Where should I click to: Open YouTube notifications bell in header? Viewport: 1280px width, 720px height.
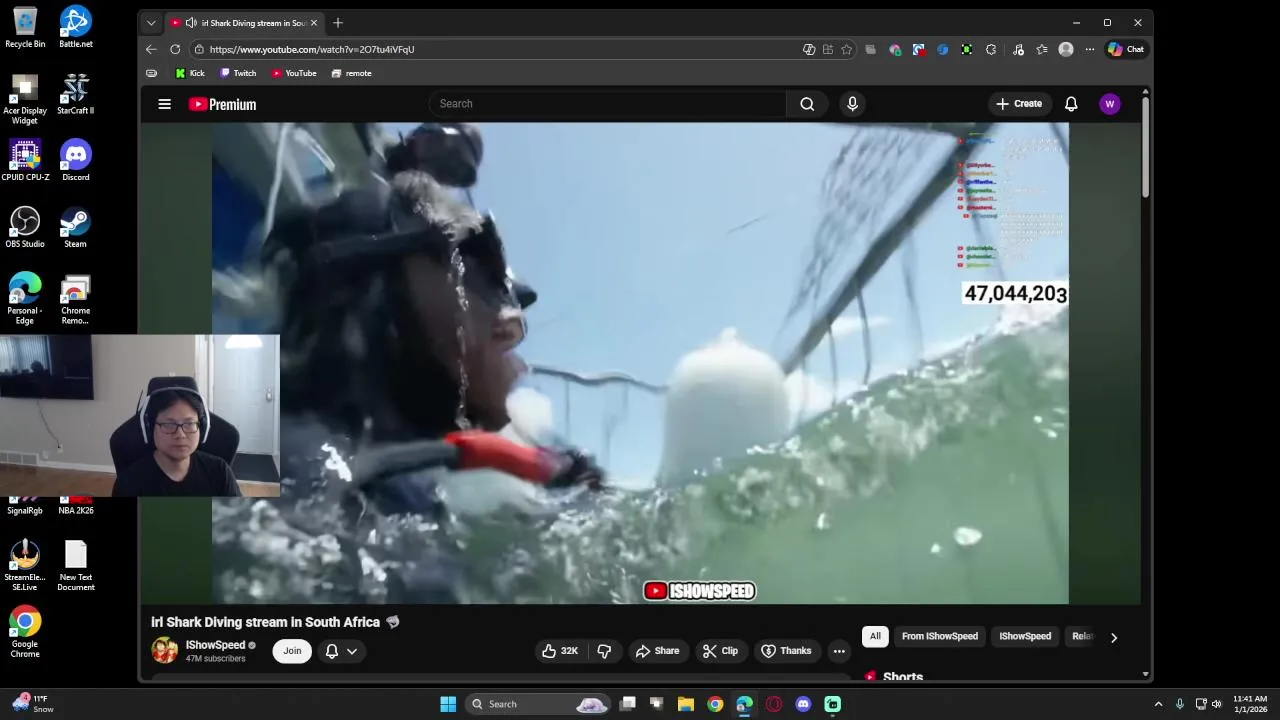coord(1071,104)
